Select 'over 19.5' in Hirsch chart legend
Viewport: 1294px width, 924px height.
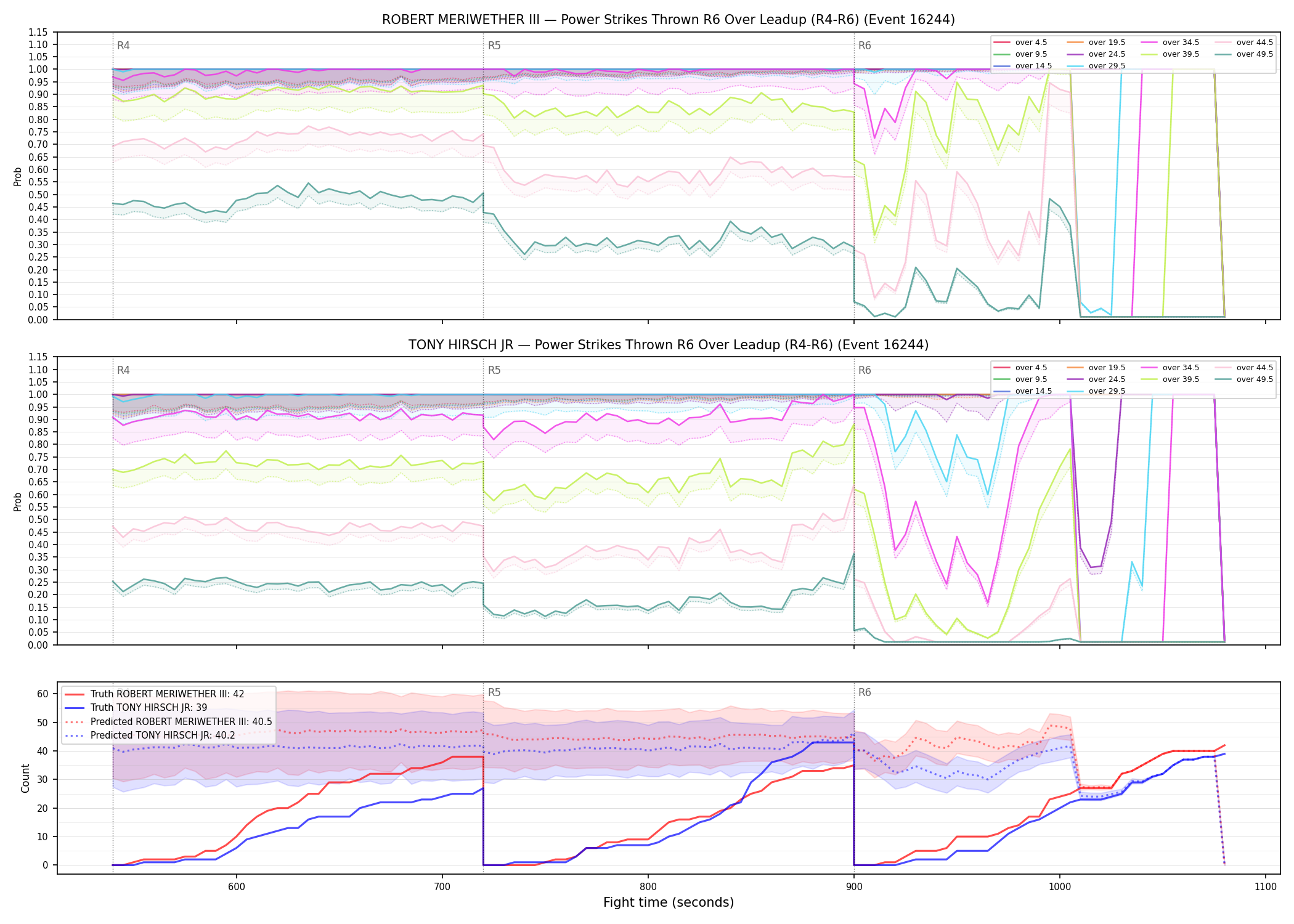[1096, 368]
